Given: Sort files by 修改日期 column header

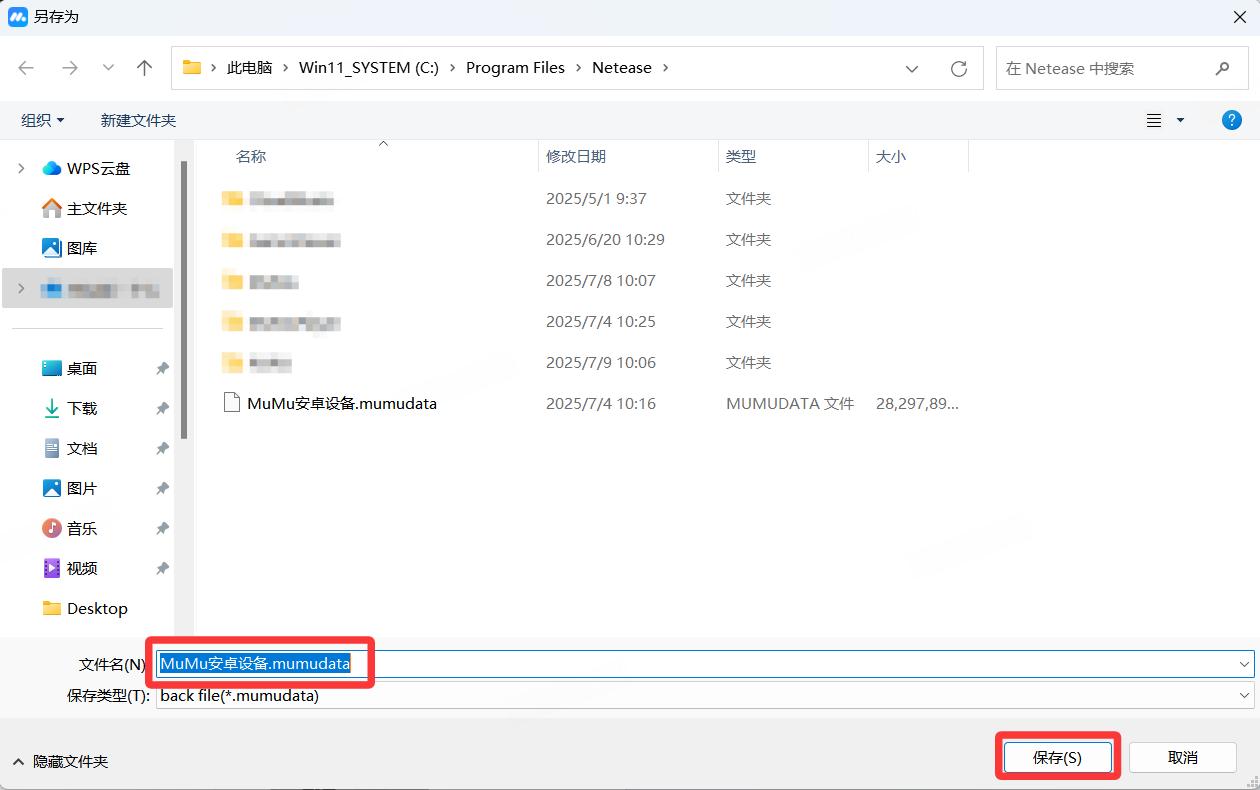Looking at the screenshot, I should coord(576,157).
